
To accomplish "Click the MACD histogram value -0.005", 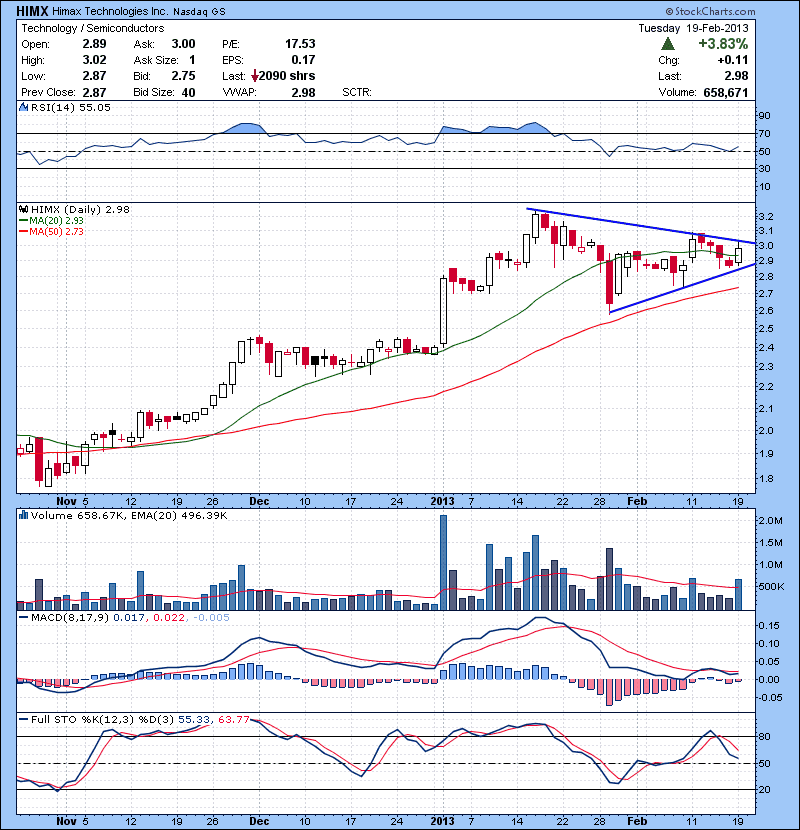I will tap(211, 618).
